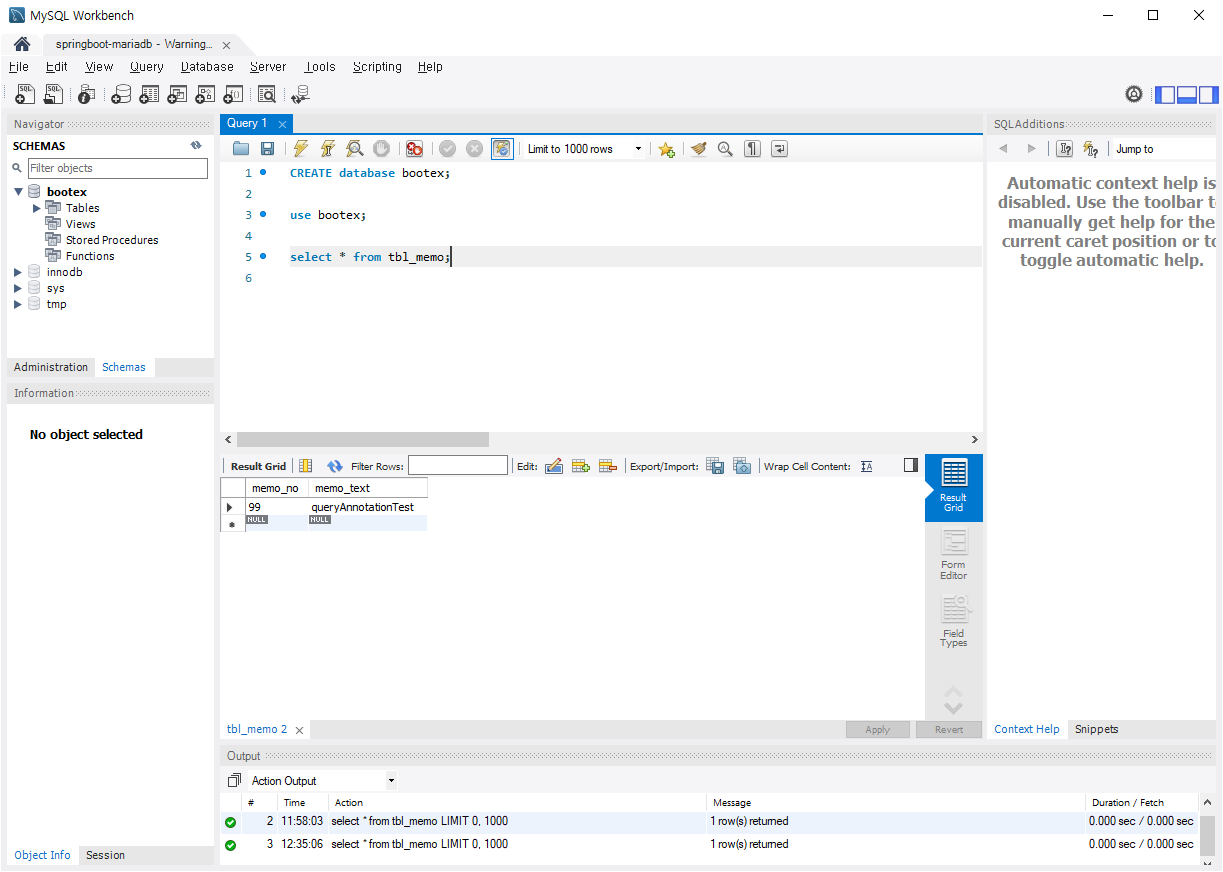
Task: Toggle invisible characters display
Action: (x=752, y=149)
